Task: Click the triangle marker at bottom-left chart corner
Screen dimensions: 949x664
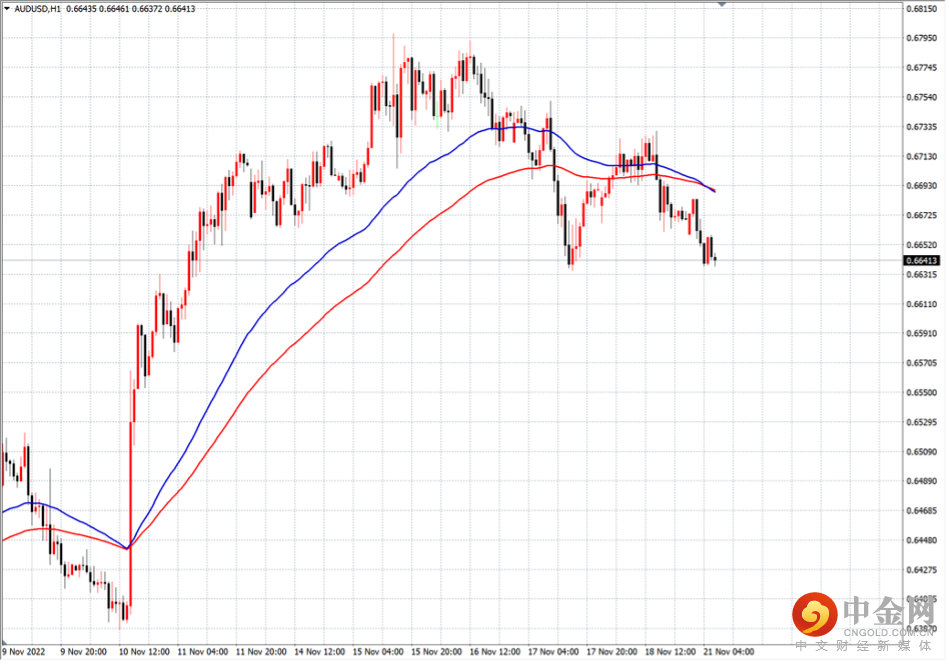Action: click(x=5, y=642)
